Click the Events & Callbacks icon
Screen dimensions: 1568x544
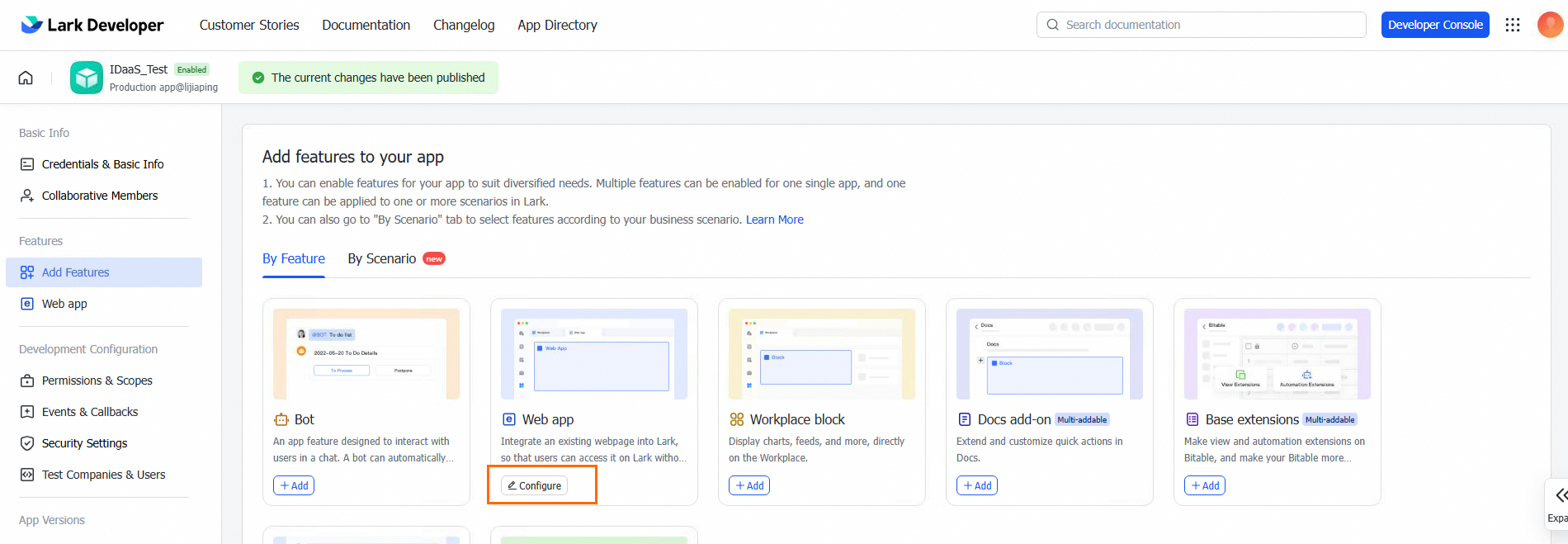[27, 412]
